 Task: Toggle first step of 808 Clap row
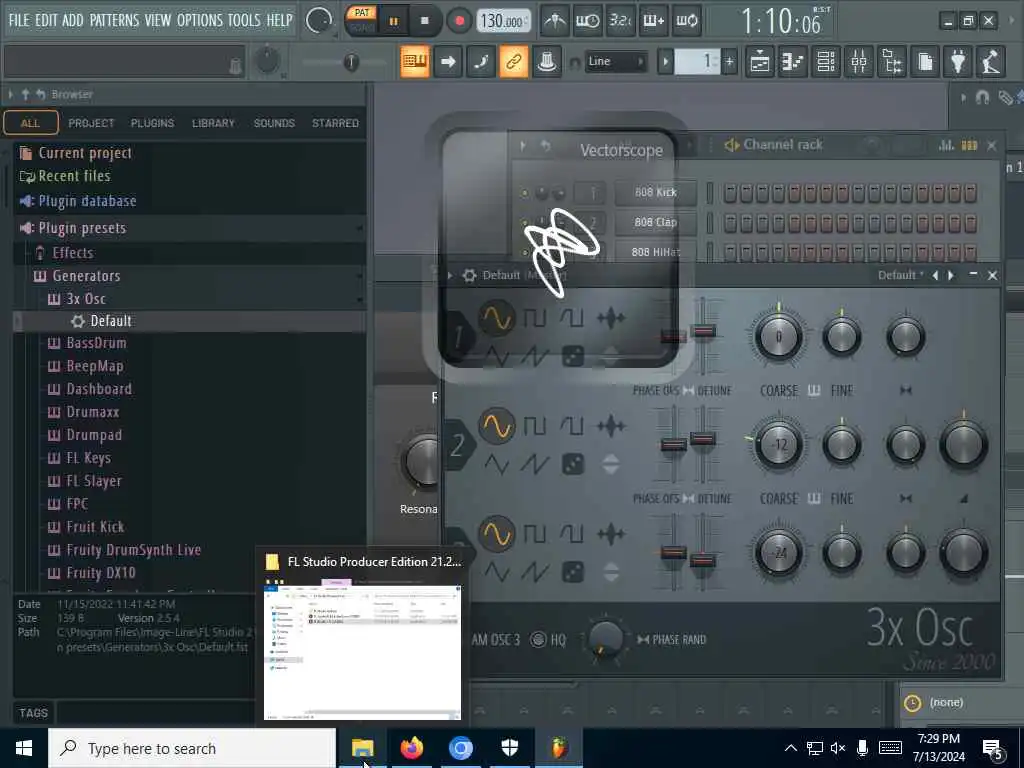click(x=730, y=223)
